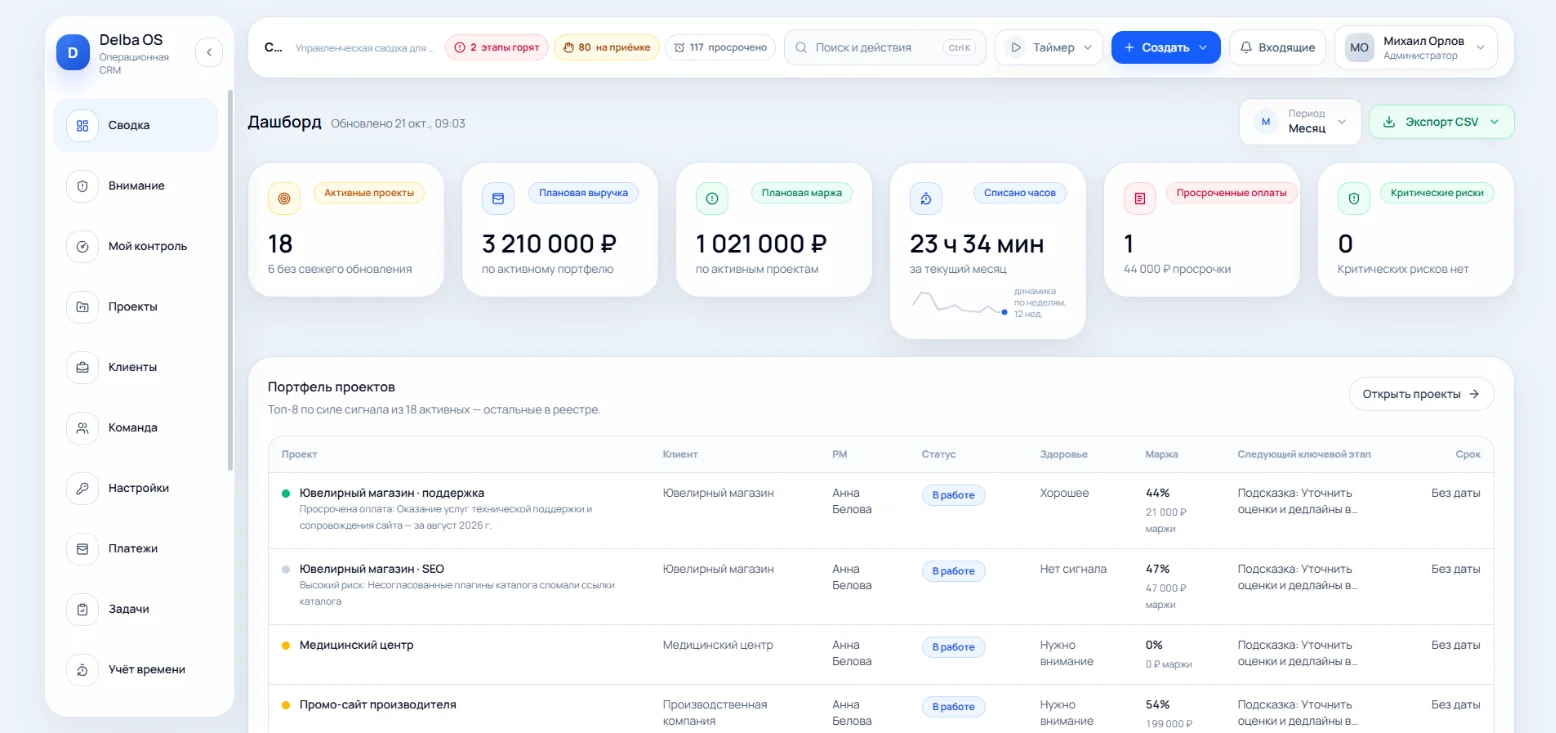Screen dimensions: 1556x733
Task: Click the hours sparkline chart
Action: click(959, 303)
